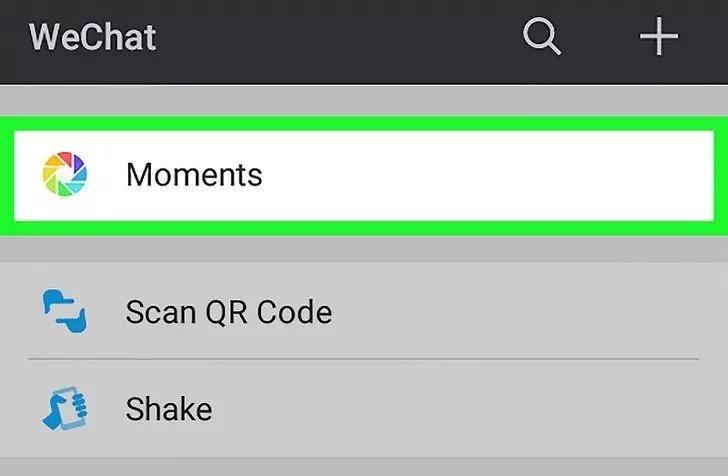This screenshot has height=476, width=728.
Task: Tap the blue Scan QR Code icon
Action: click(x=64, y=312)
